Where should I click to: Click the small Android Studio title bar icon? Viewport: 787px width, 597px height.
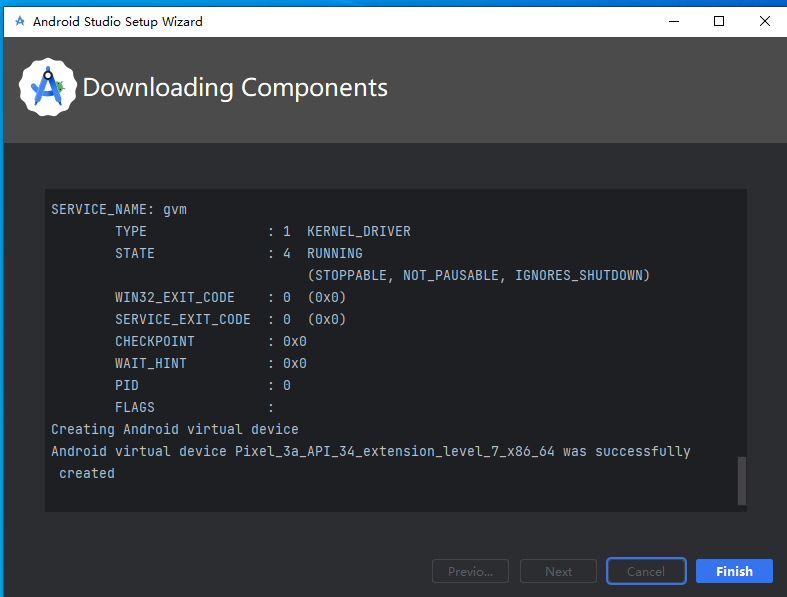tap(20, 21)
